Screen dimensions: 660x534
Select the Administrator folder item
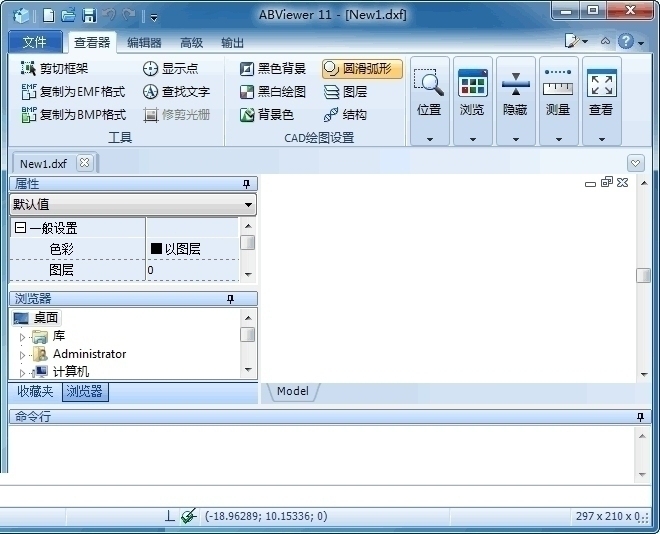point(80,354)
